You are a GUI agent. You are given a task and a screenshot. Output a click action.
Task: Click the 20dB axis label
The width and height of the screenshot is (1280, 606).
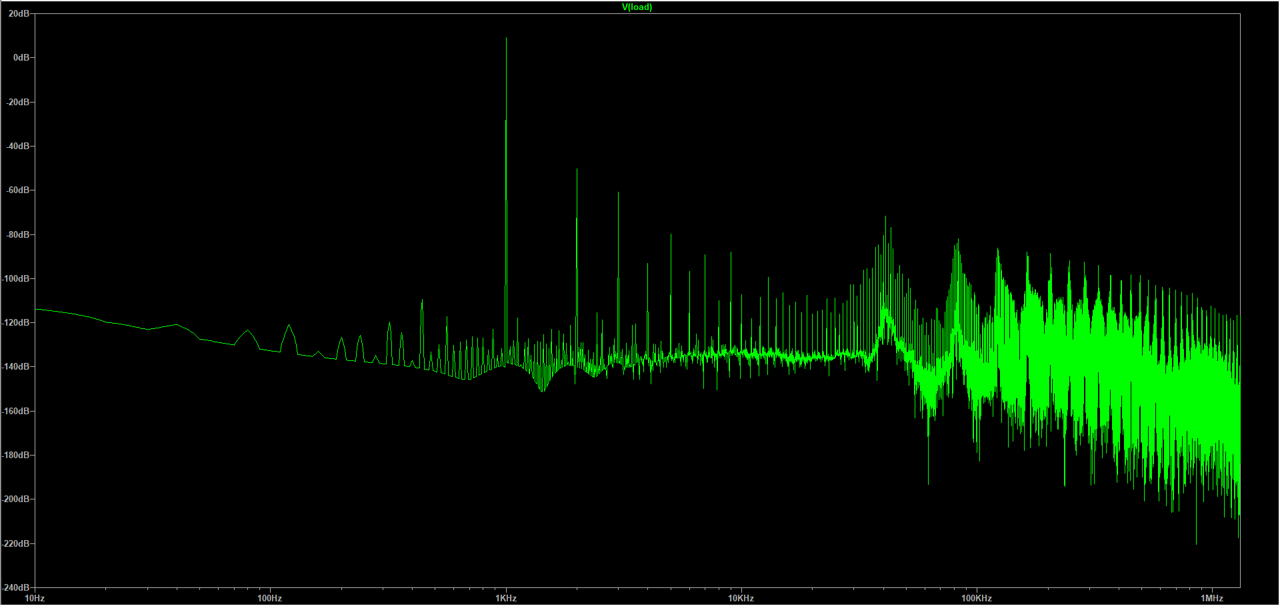tap(19, 14)
